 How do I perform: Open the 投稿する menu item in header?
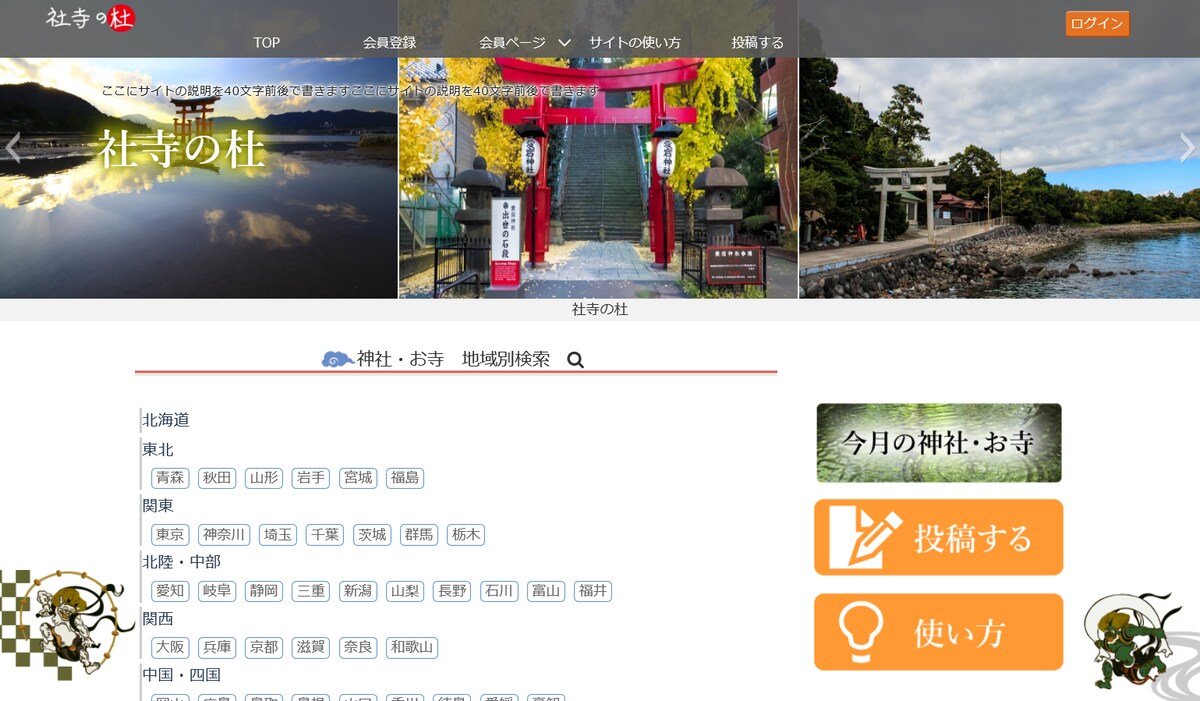tap(757, 43)
